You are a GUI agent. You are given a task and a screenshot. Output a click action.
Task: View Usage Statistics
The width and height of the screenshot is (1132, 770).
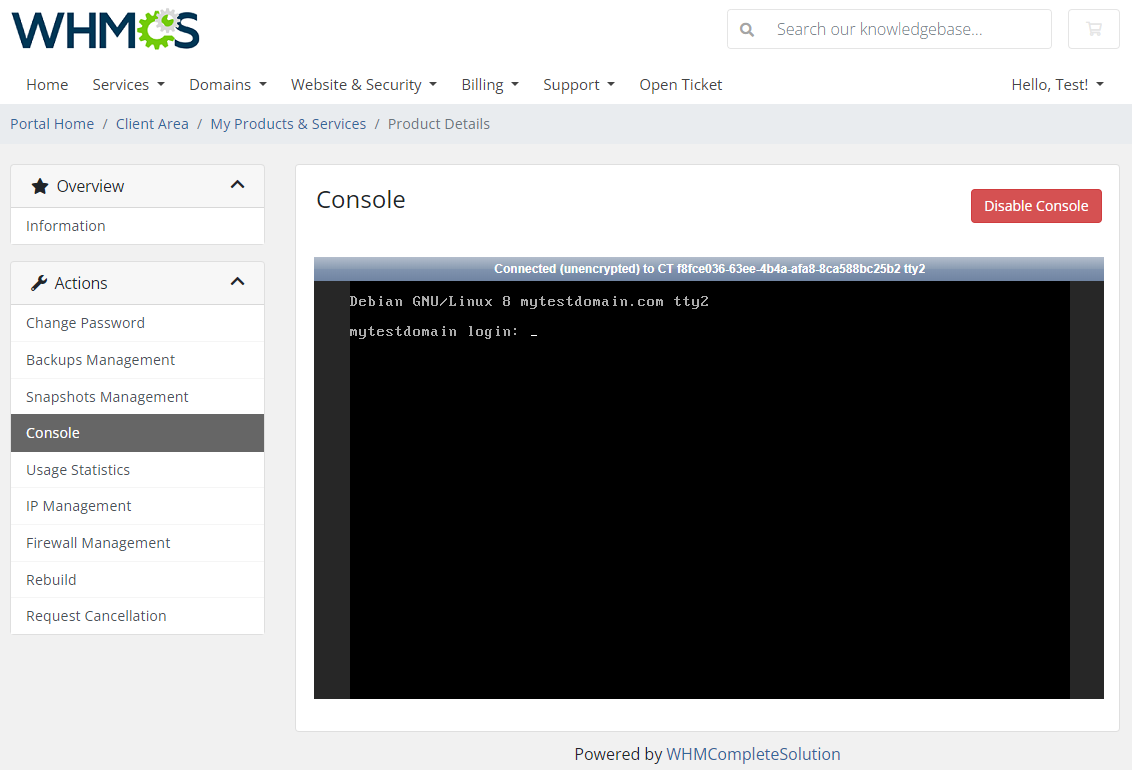tap(77, 469)
